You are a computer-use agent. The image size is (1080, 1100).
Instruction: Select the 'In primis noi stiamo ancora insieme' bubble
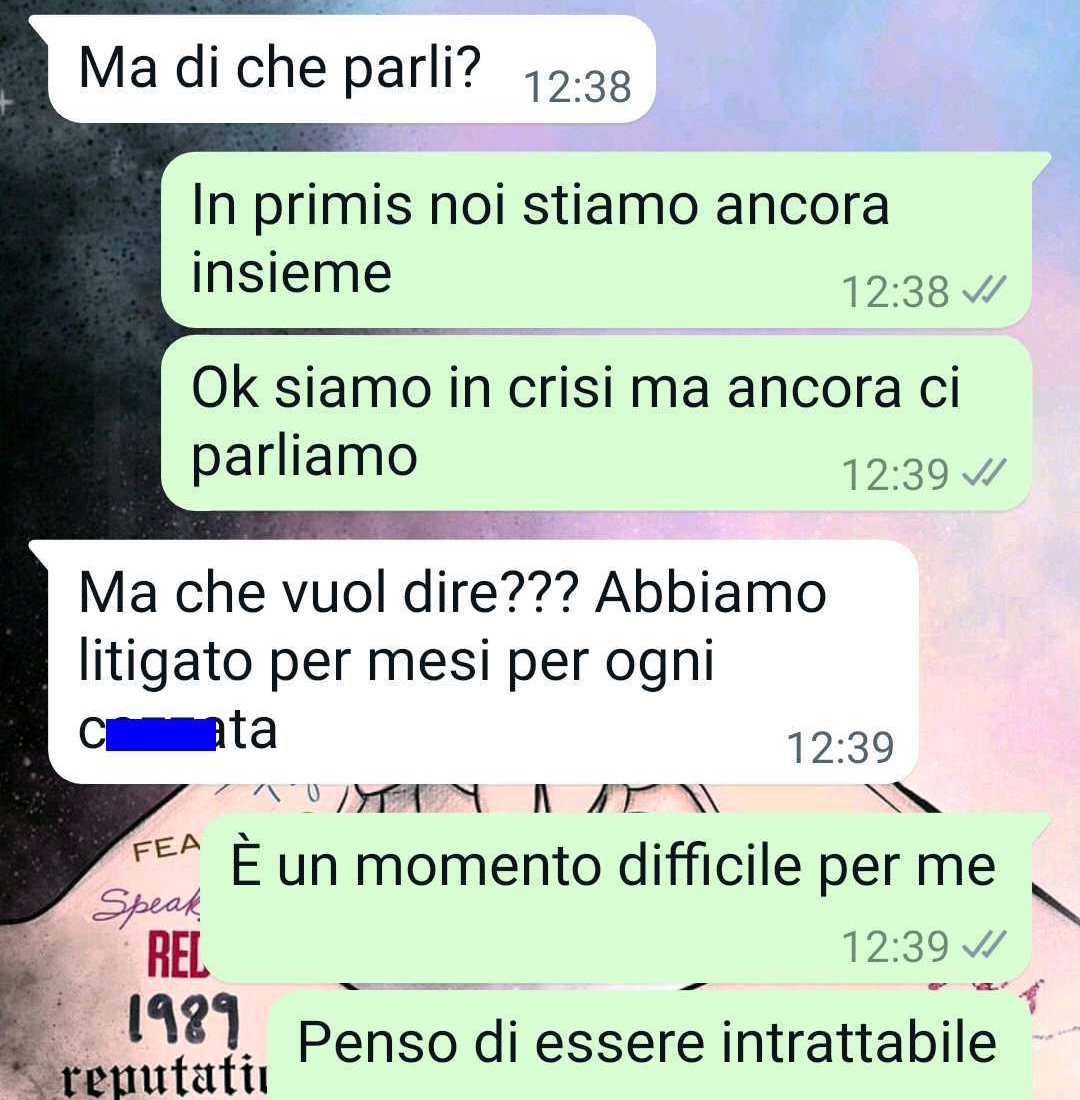click(596, 240)
